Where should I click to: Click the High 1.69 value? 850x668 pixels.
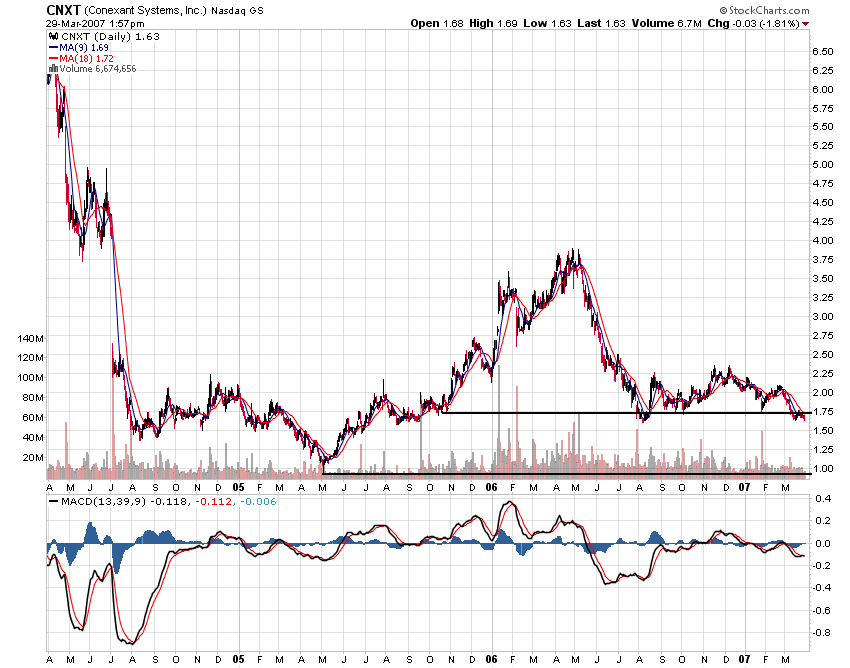click(x=493, y=23)
